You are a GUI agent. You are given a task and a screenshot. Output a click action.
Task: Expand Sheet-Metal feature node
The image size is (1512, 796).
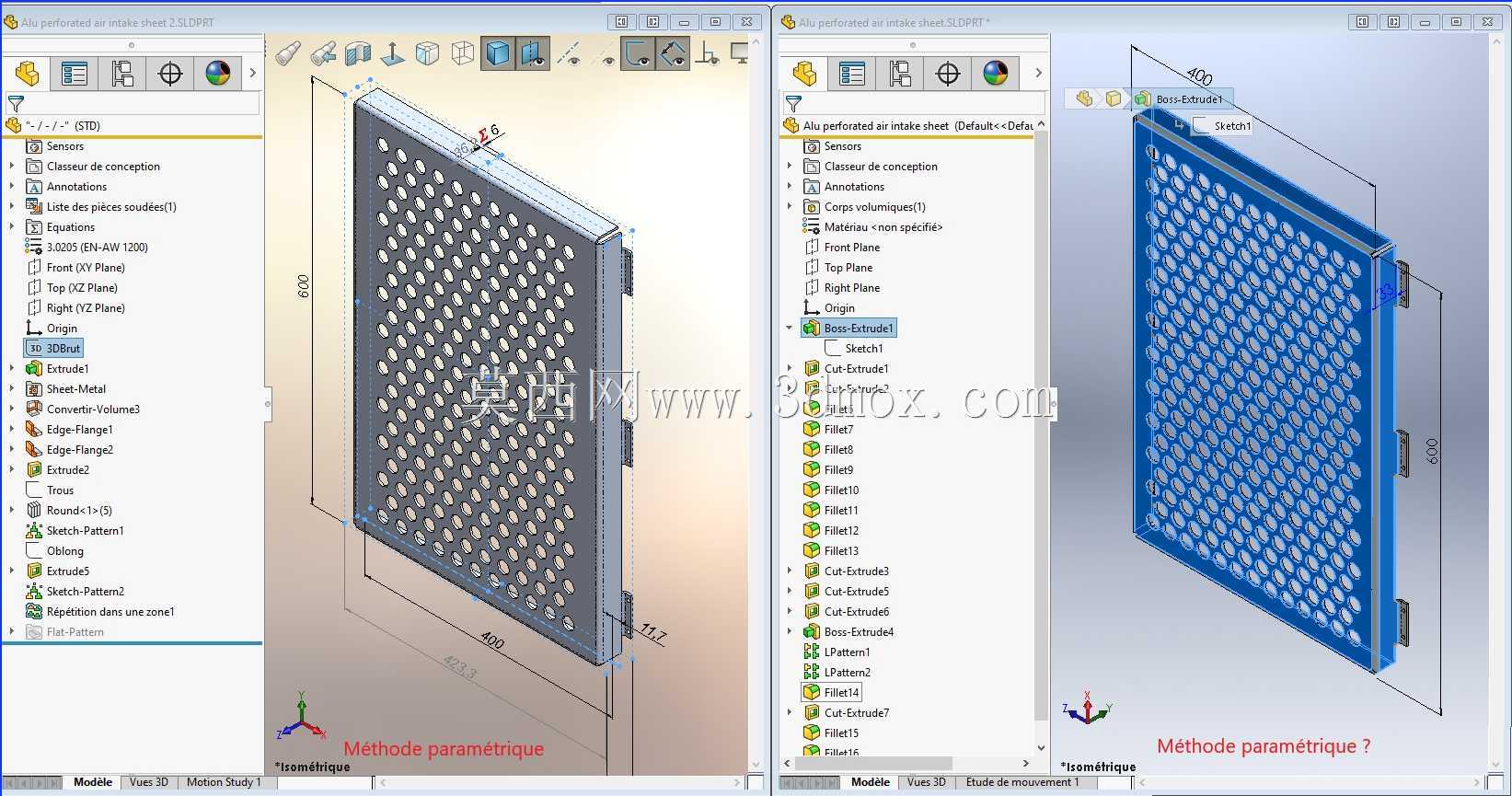tap(12, 389)
